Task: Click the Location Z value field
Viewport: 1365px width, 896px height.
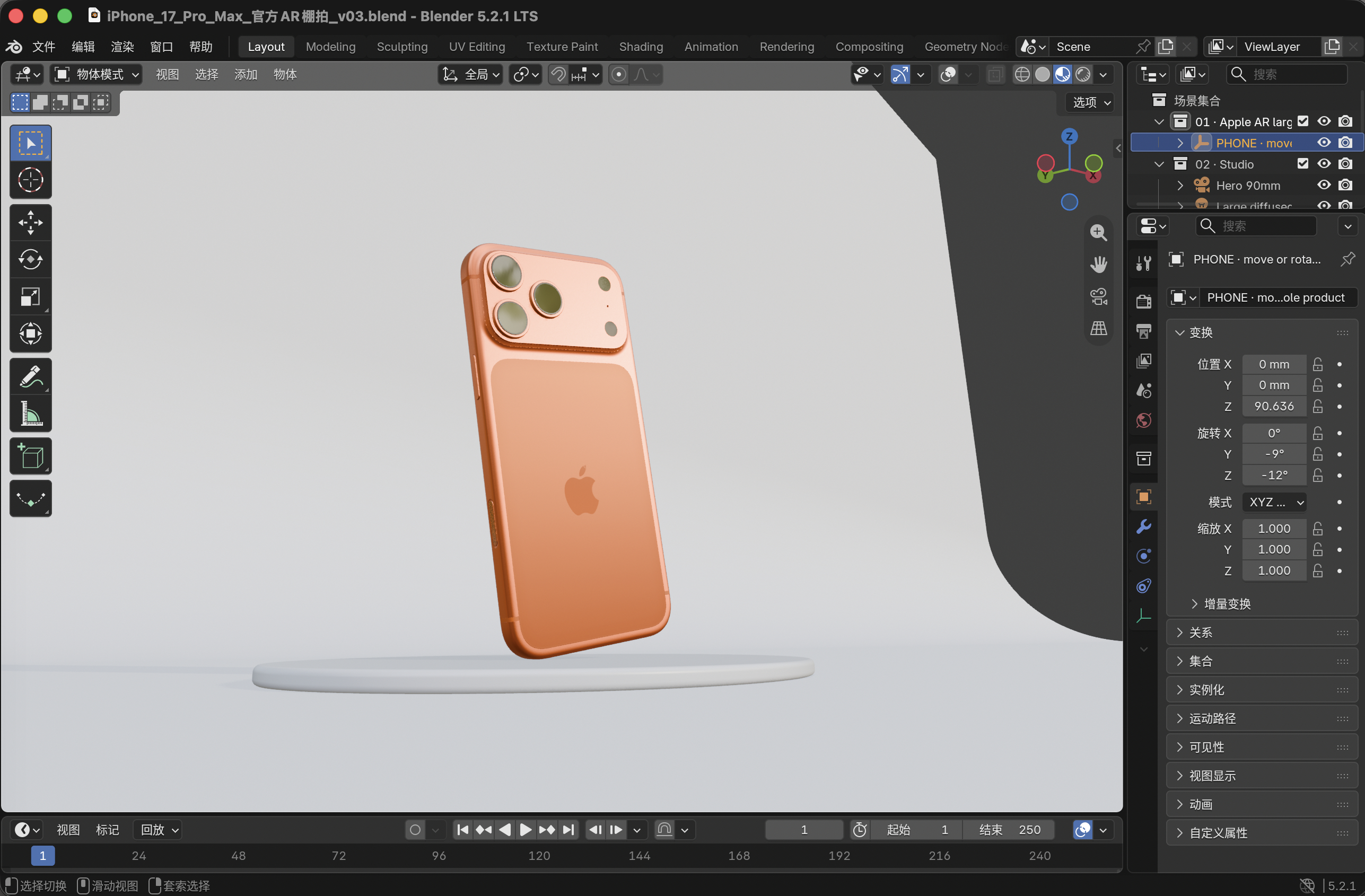Action: [1274, 407]
